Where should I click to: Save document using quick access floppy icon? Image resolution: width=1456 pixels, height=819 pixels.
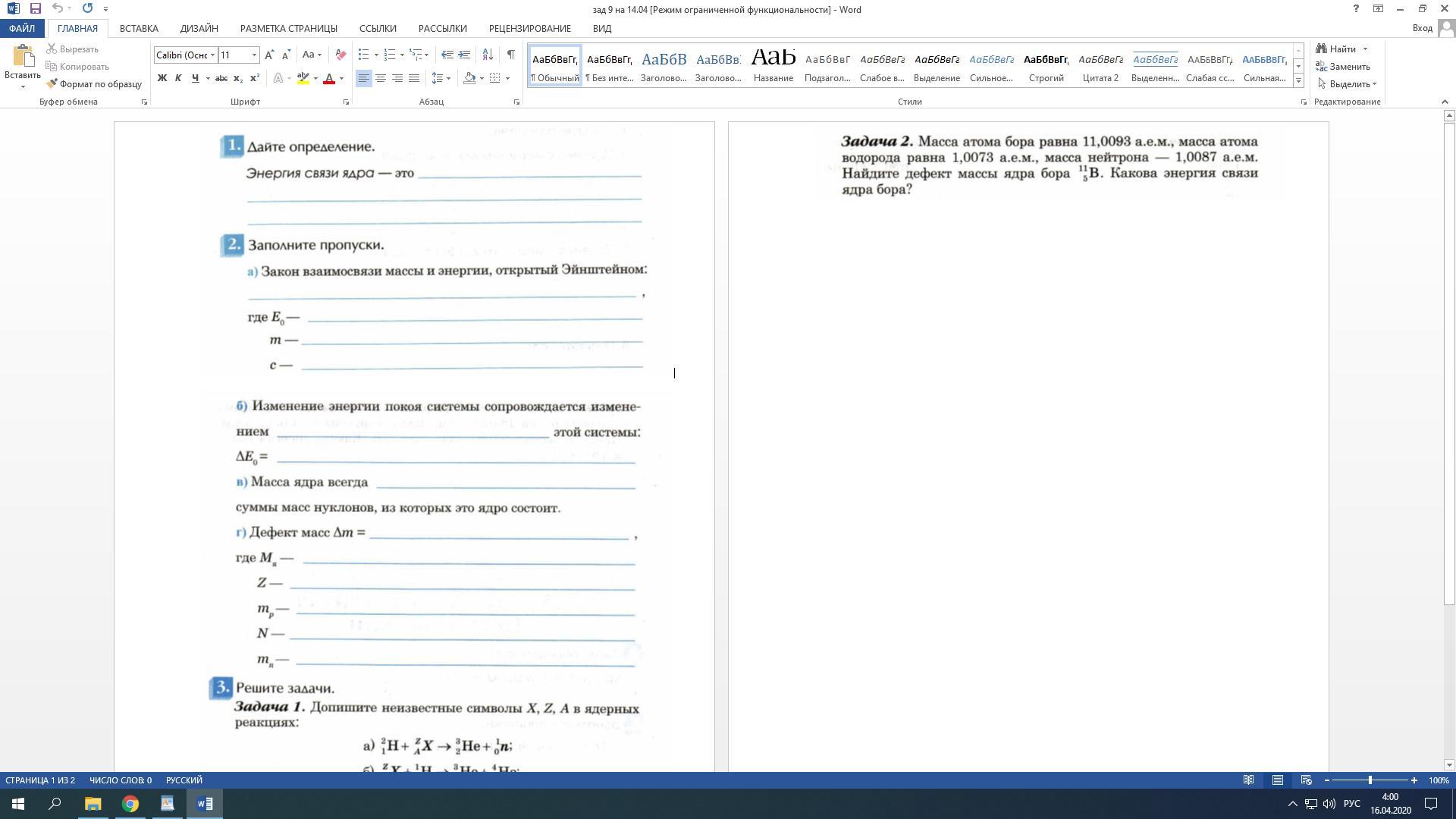click(35, 8)
